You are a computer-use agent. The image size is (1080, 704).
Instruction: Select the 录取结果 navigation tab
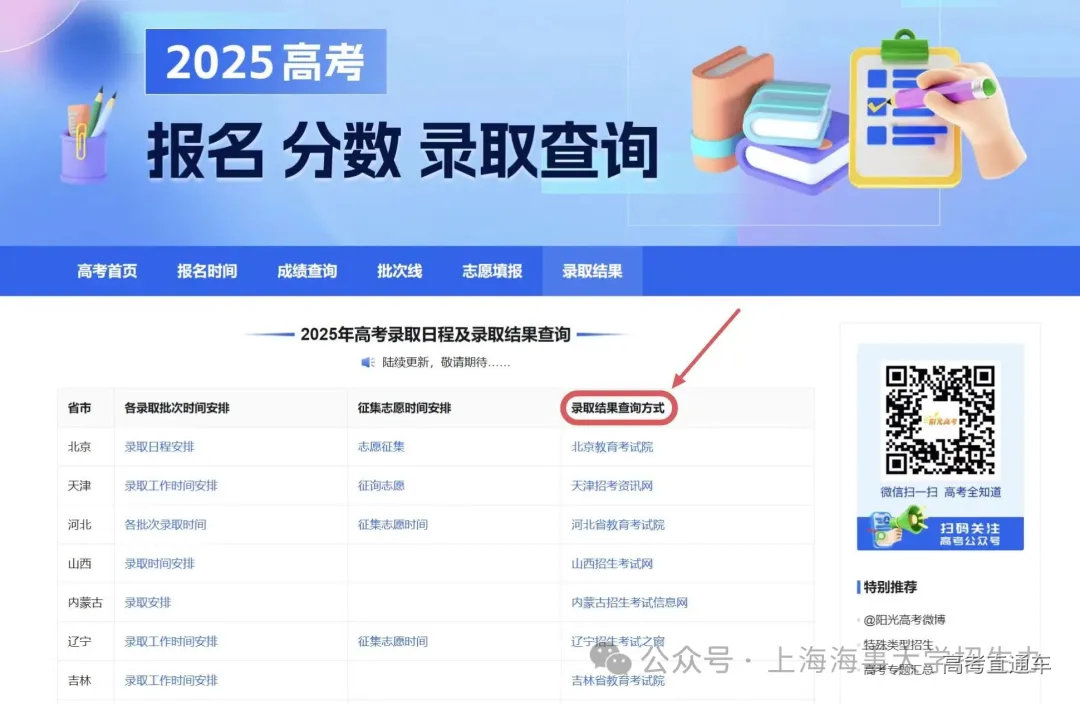coord(591,270)
